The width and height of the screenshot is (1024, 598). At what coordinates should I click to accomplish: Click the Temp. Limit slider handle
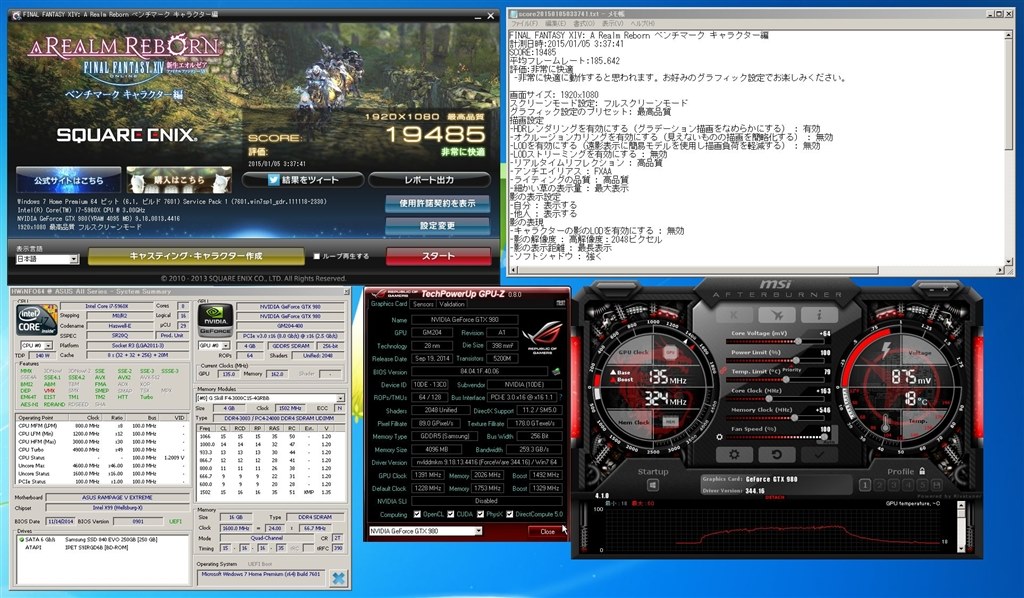[x=784, y=379]
